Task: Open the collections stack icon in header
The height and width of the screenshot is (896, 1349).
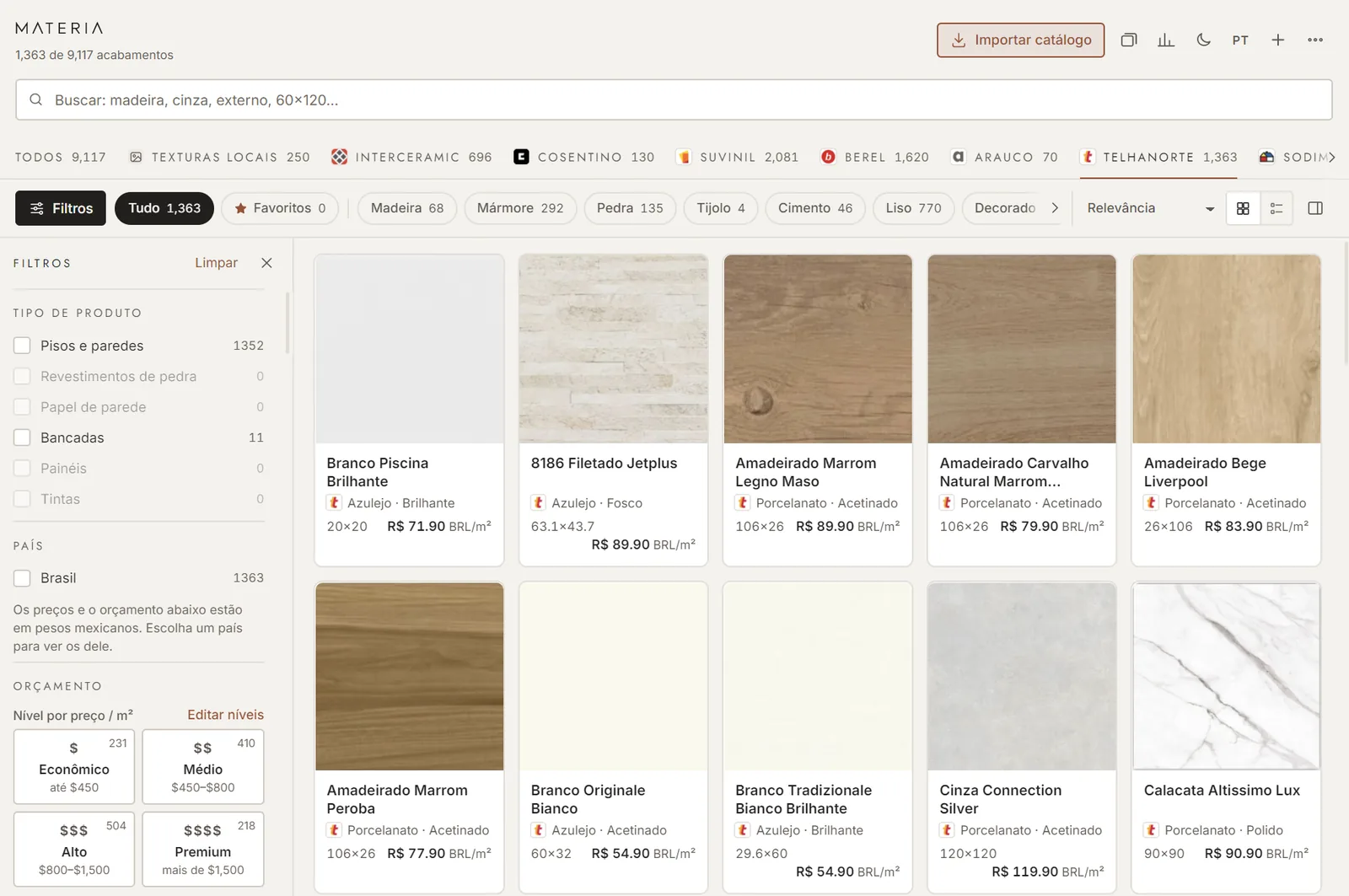Action: point(1129,40)
